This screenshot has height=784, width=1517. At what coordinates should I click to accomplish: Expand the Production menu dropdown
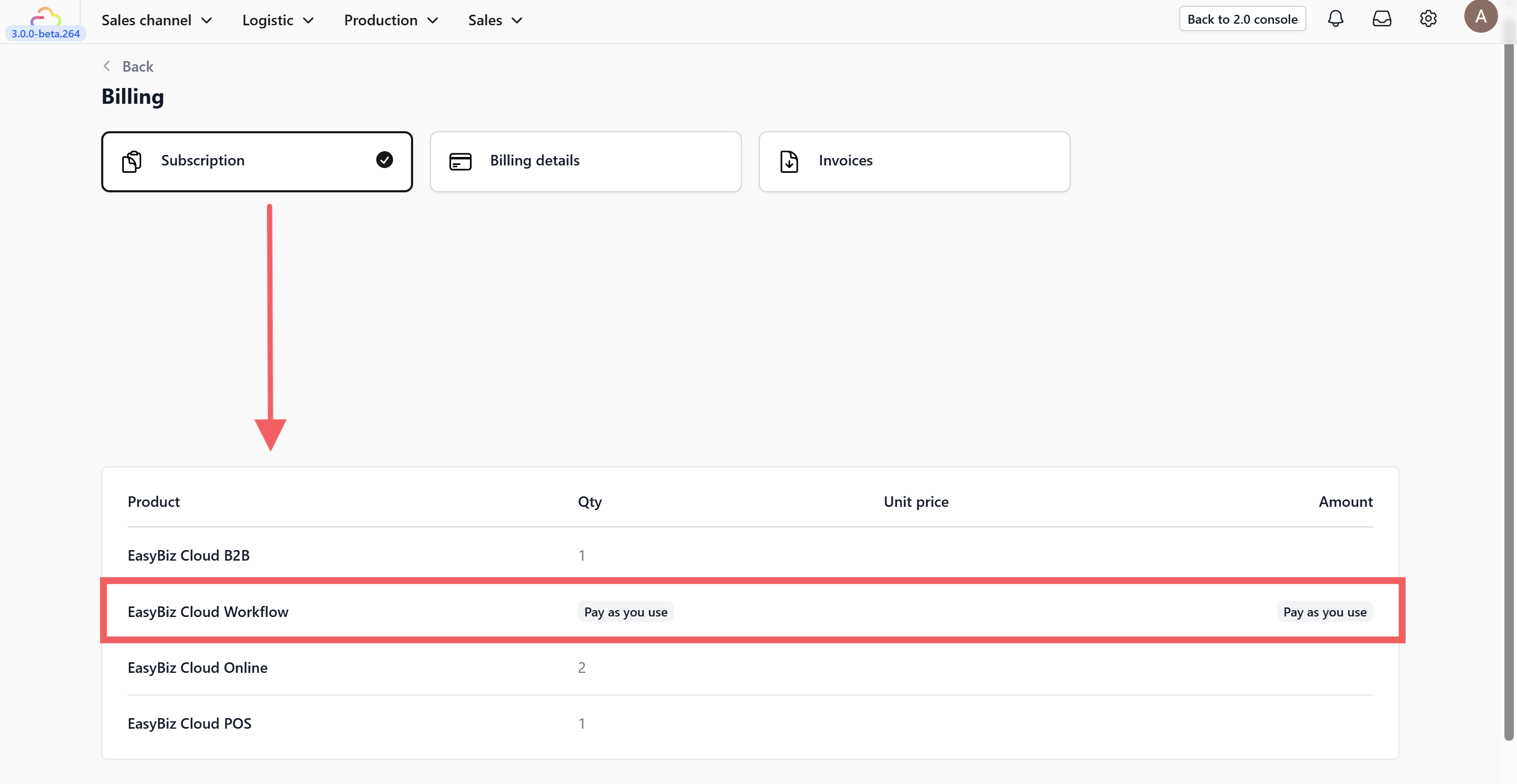pos(390,20)
